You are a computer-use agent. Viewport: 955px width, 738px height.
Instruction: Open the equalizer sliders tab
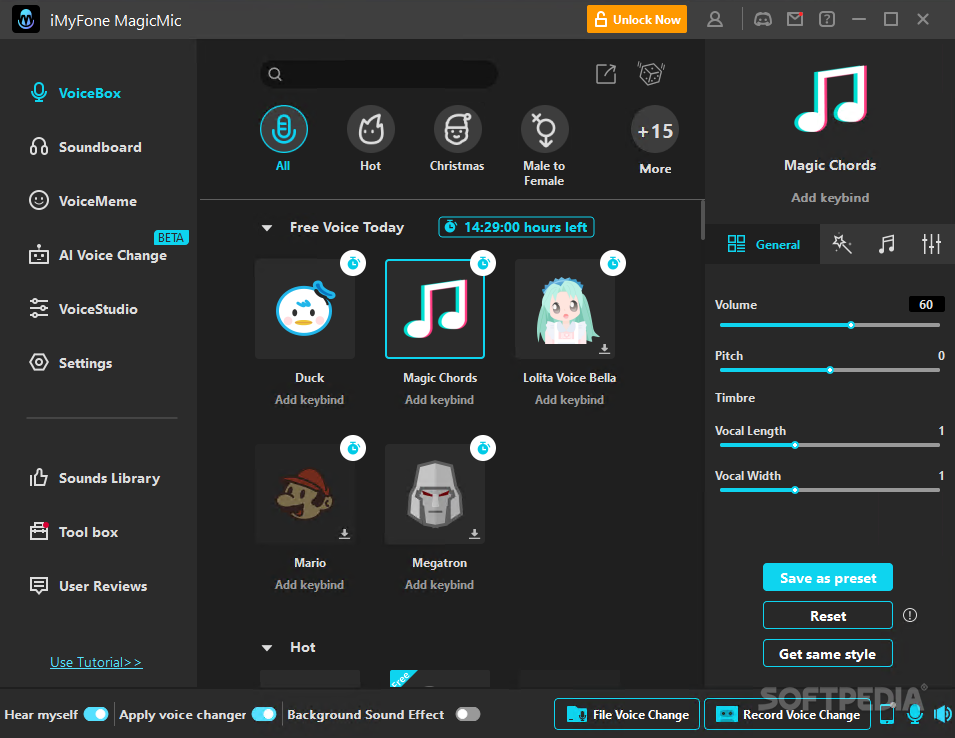click(931, 244)
